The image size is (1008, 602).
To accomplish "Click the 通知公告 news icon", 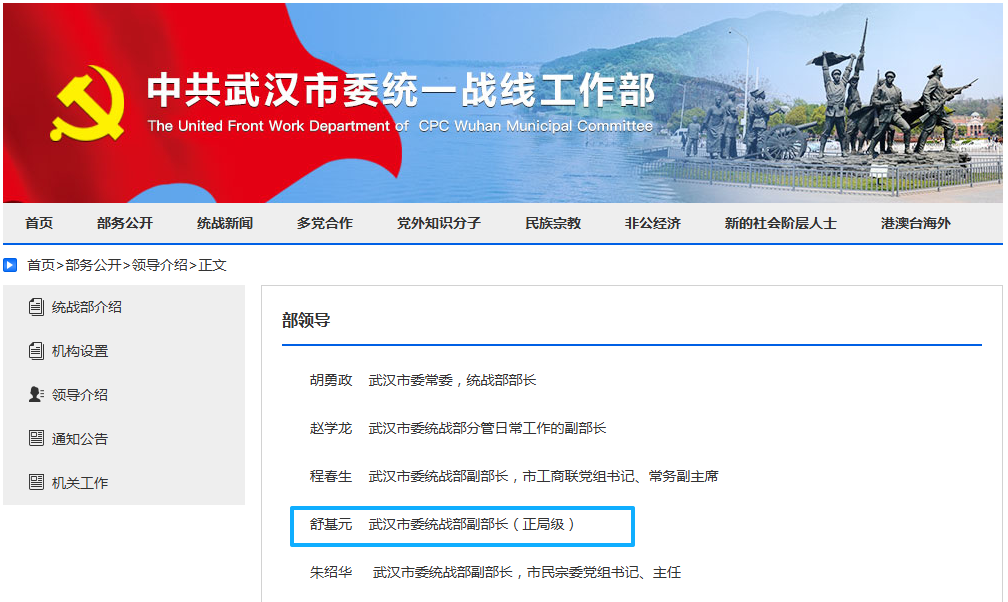I will [36, 438].
